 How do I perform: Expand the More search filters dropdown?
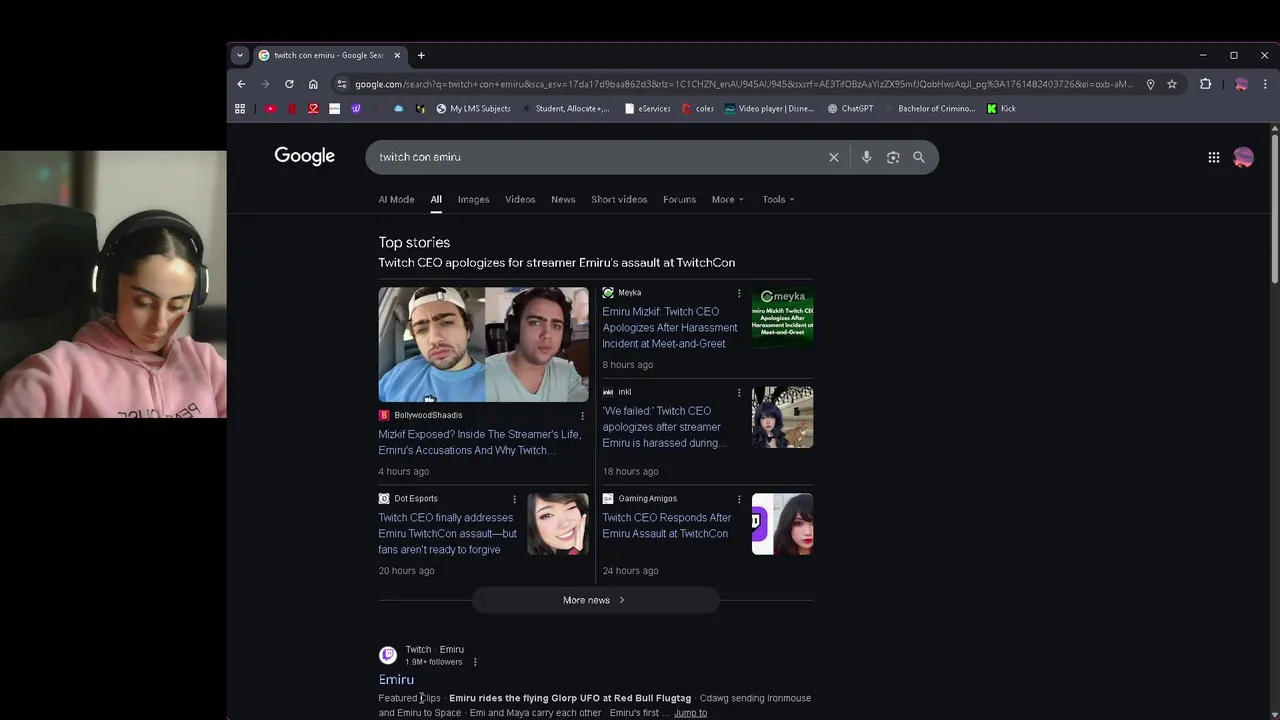[727, 199]
